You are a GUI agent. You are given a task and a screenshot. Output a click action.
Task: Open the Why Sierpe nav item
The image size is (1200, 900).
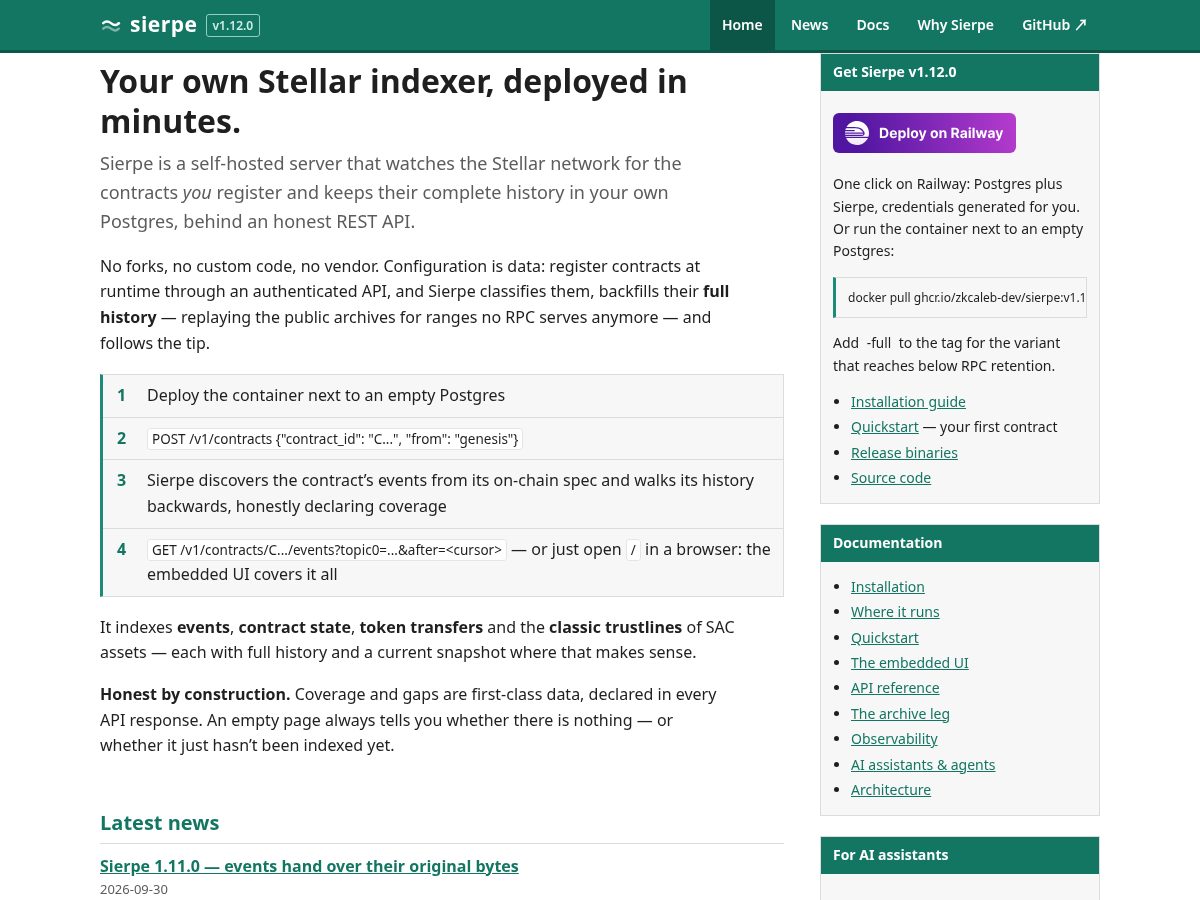[x=955, y=25]
